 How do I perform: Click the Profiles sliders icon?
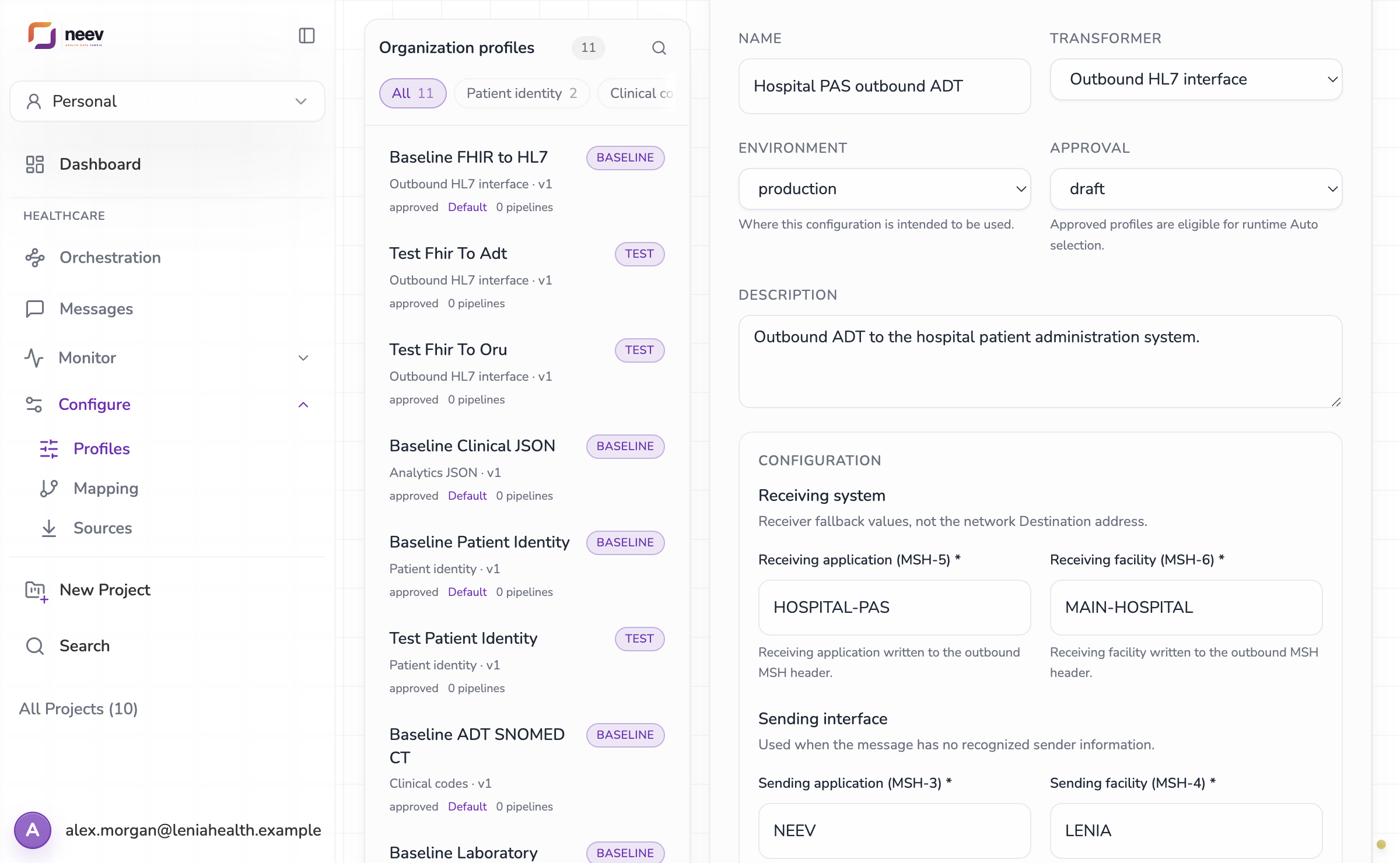(x=49, y=449)
